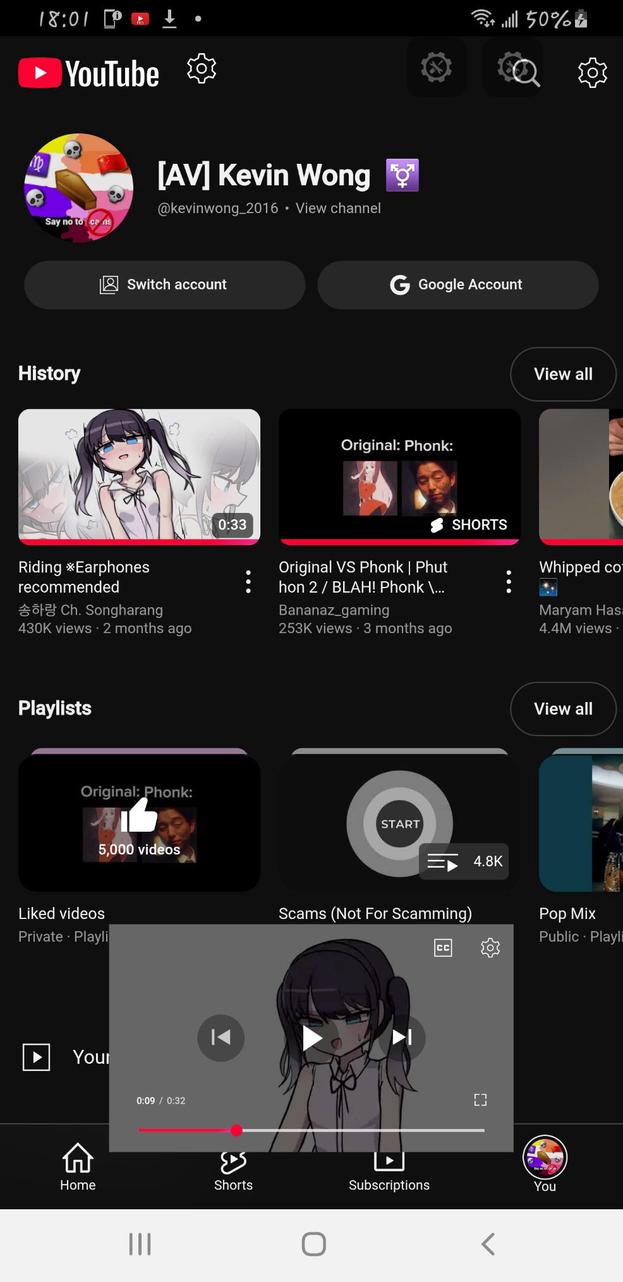Image resolution: width=623 pixels, height=1282 pixels.
Task: Open the search icon with gear
Action: 518,70
